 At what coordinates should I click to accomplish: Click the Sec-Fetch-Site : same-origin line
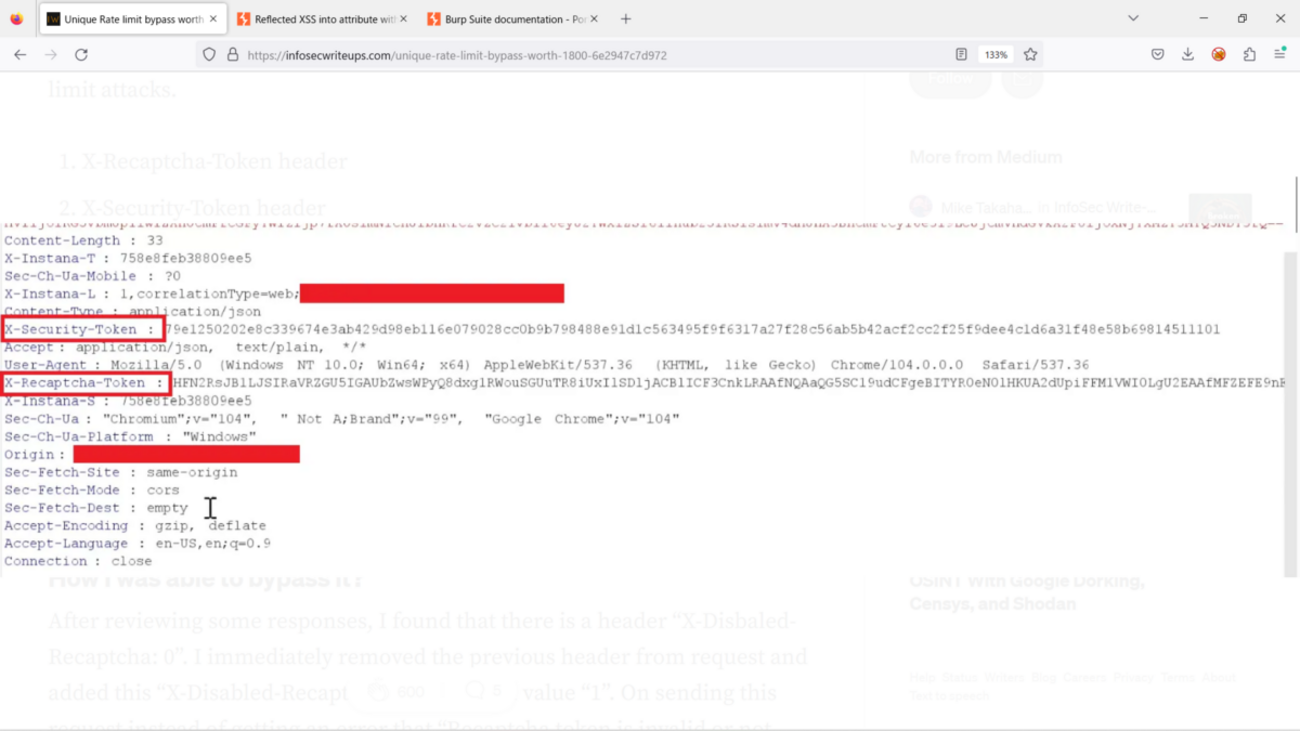pos(121,472)
